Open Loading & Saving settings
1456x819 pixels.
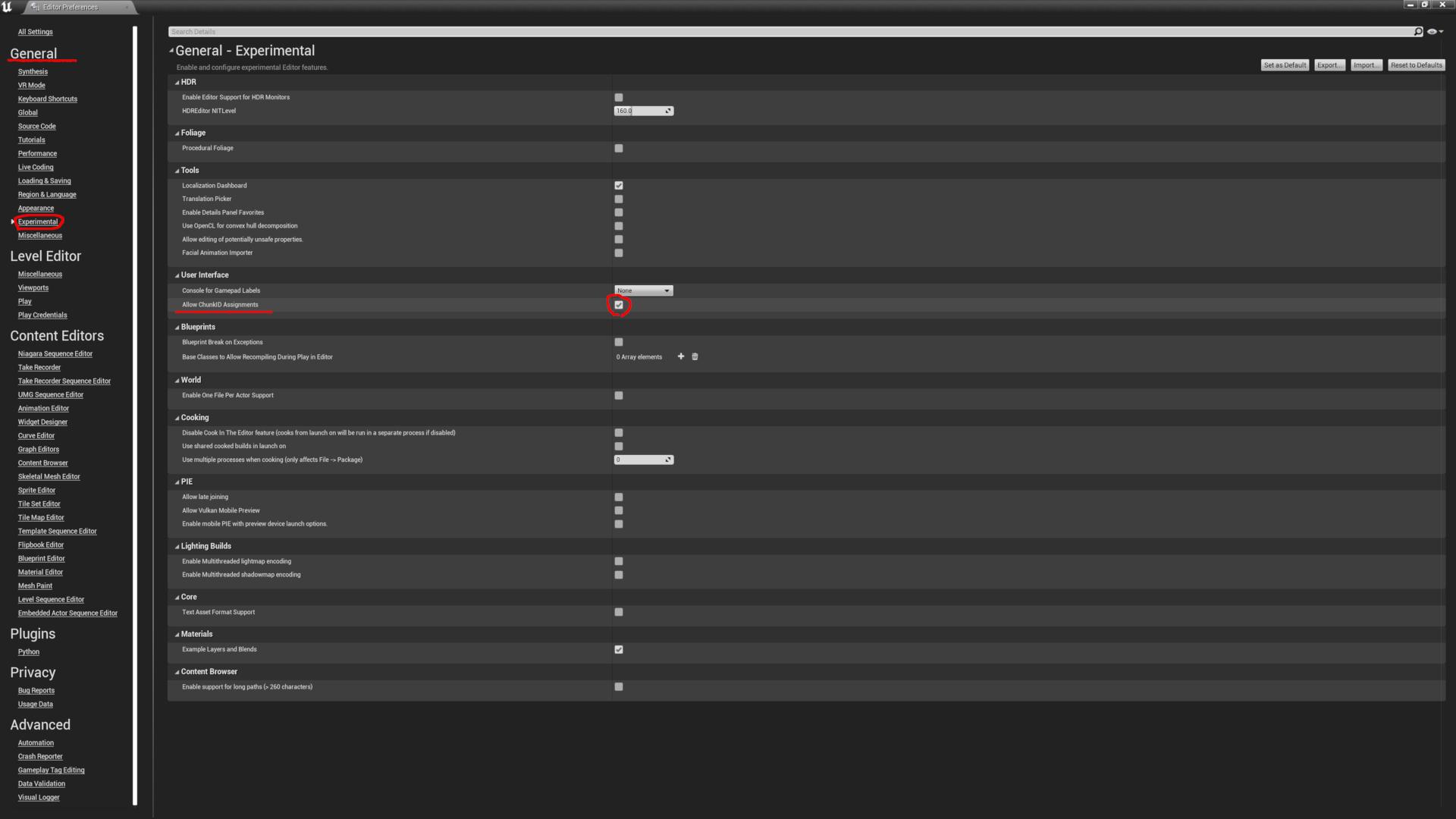tap(44, 181)
